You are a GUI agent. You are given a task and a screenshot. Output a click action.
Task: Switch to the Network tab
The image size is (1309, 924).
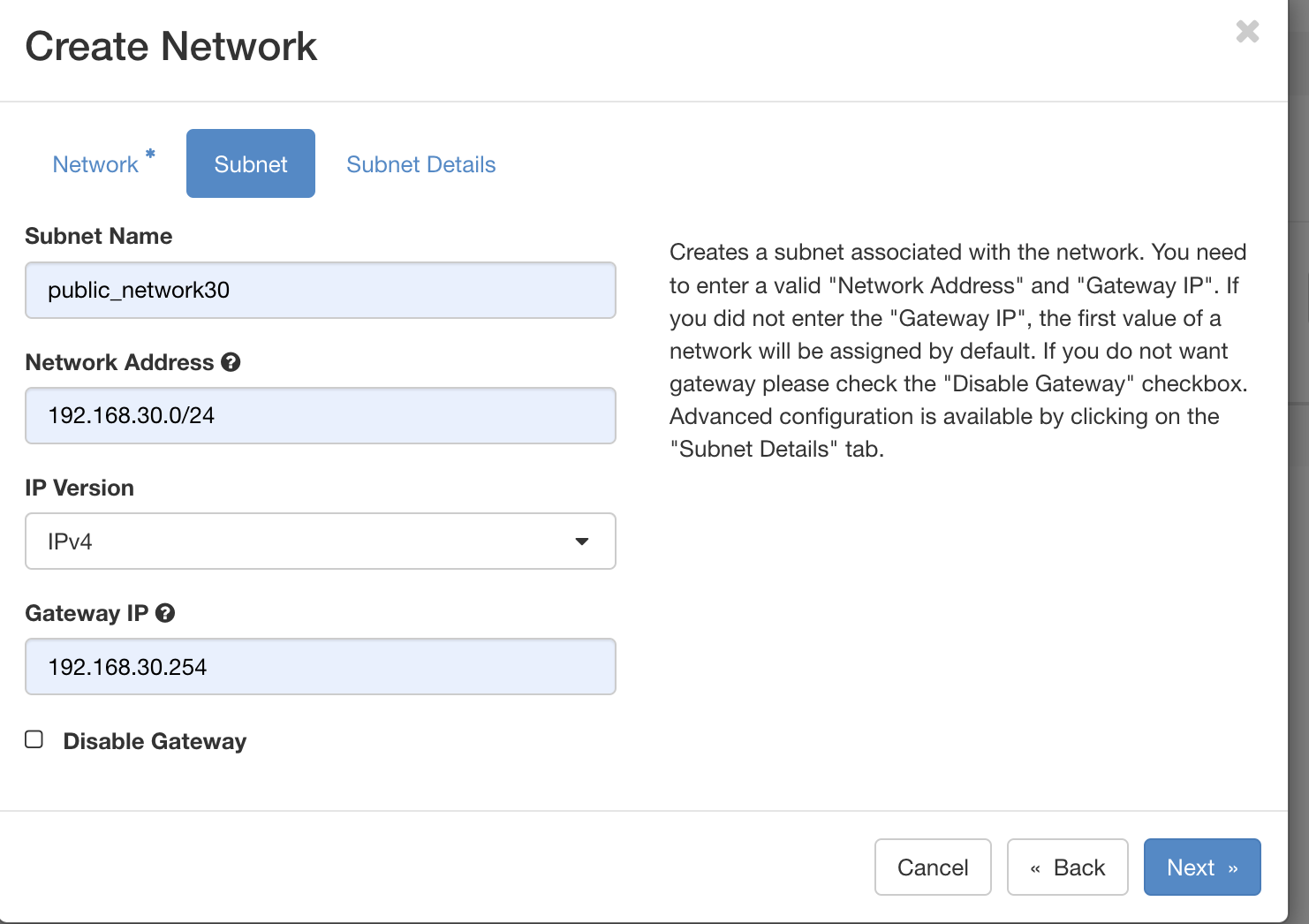(96, 163)
